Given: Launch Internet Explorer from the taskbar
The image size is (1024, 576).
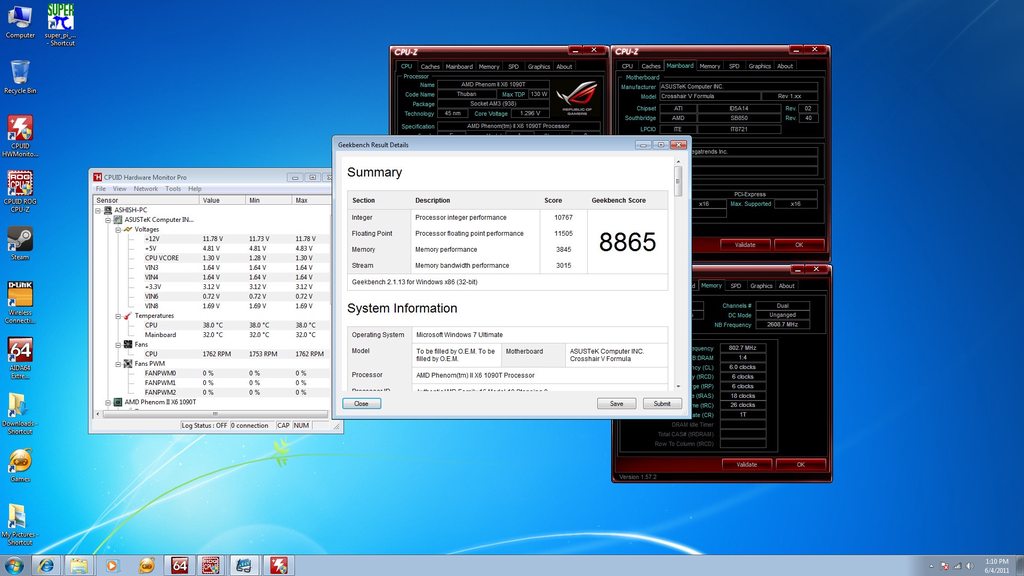Looking at the screenshot, I should pyautogui.click(x=46, y=565).
